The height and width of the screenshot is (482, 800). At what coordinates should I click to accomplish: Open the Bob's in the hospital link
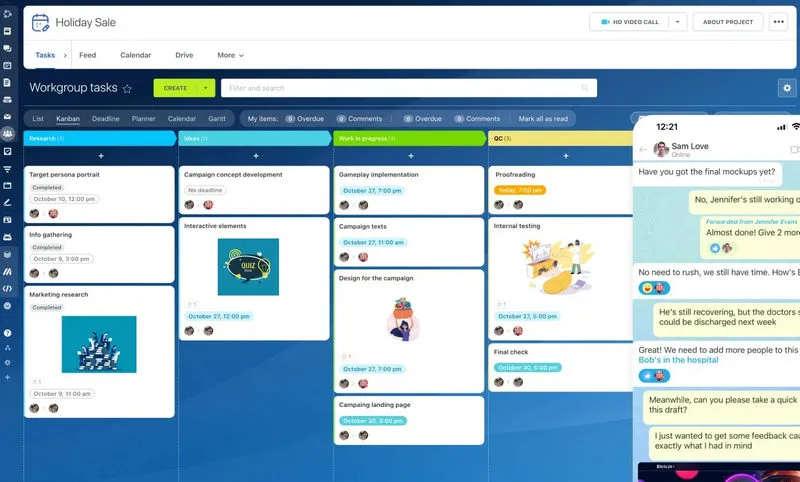pyautogui.click(x=678, y=360)
